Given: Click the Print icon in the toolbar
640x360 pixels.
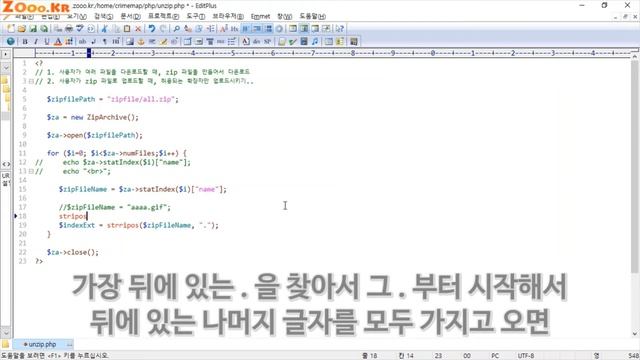Looking at the screenshot, I should (69, 29).
